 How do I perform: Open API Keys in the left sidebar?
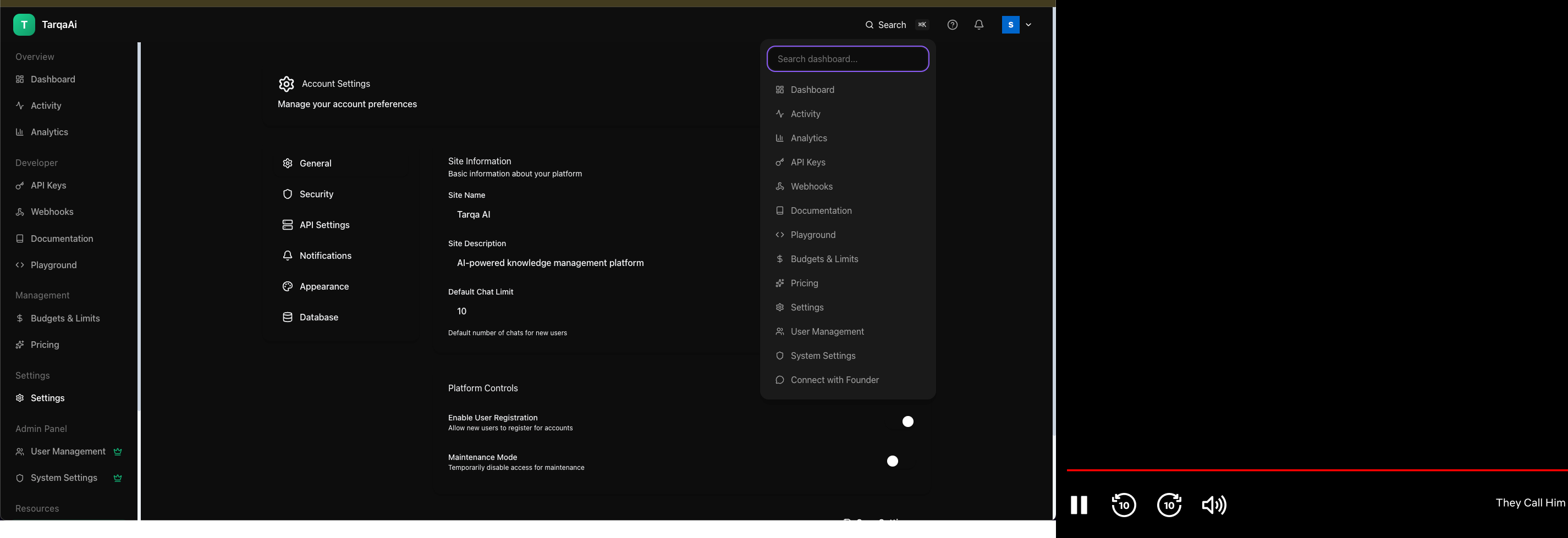click(x=69, y=185)
